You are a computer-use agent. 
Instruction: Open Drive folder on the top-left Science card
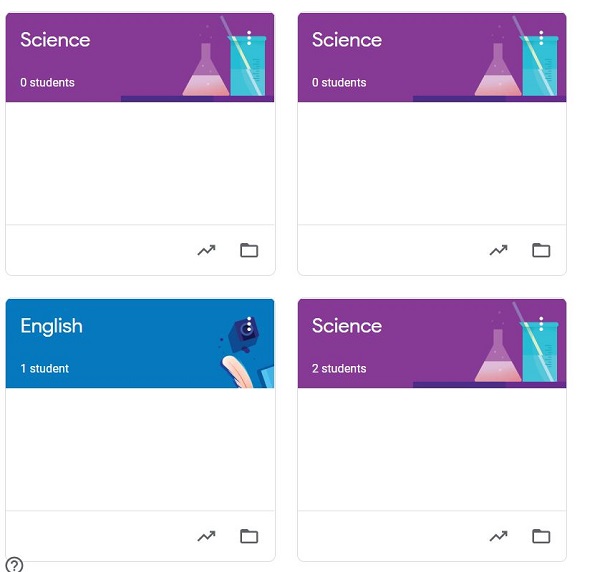pos(249,251)
